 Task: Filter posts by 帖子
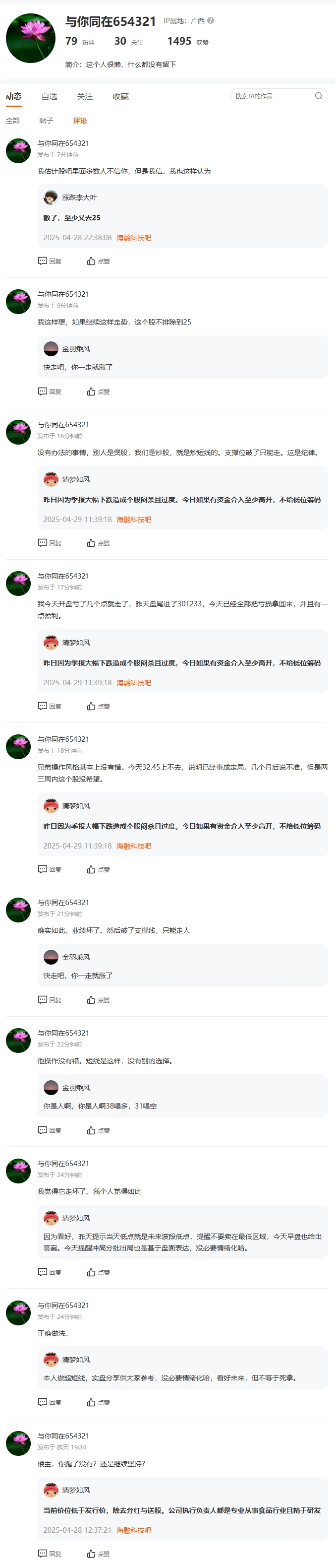(x=46, y=121)
